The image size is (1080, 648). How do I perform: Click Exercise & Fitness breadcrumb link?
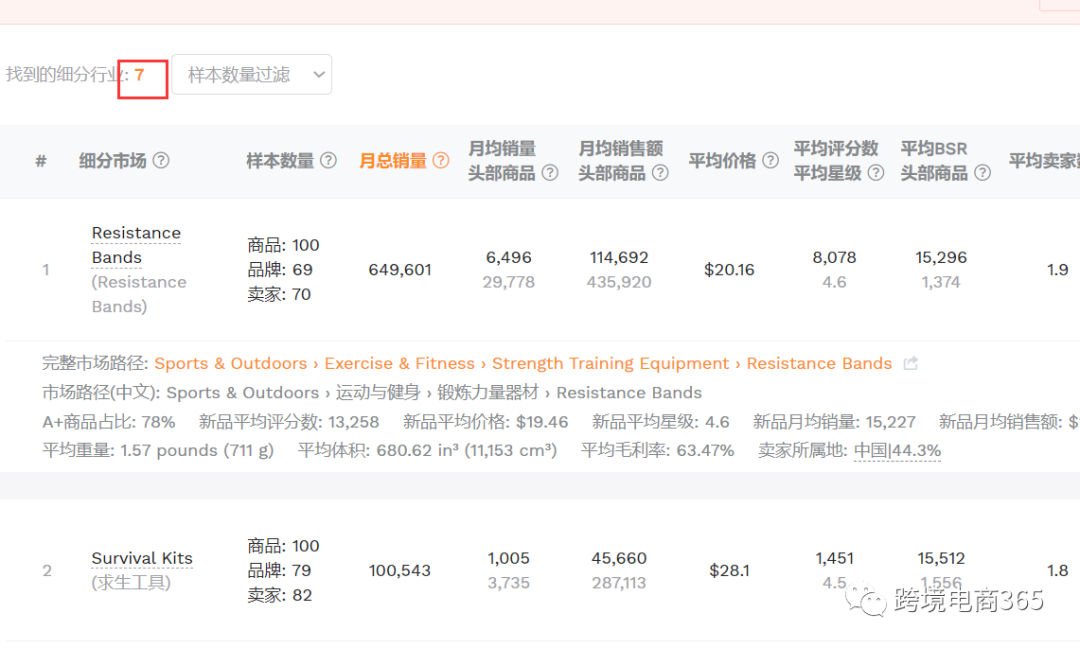pyautogui.click(x=399, y=364)
